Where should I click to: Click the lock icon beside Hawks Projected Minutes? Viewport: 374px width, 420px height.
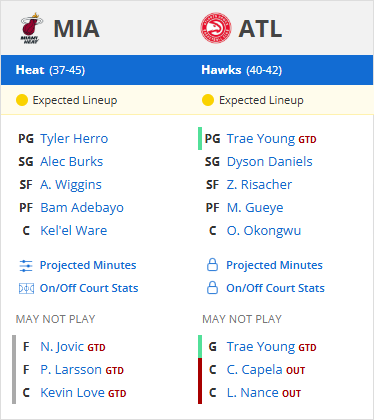[x=212, y=265]
